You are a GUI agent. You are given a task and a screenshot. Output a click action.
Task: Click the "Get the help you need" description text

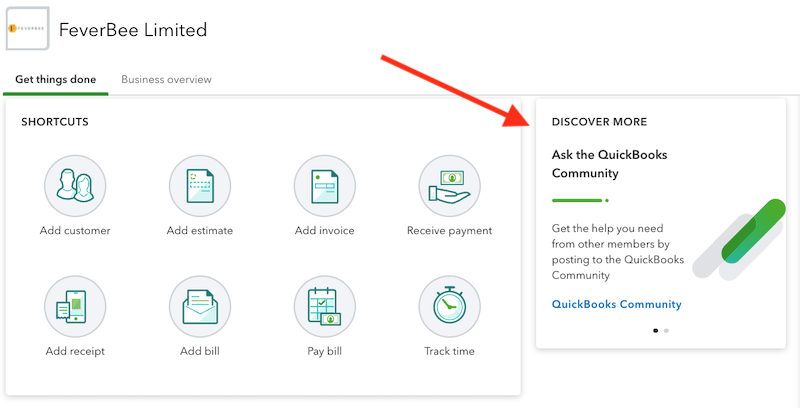click(x=617, y=252)
